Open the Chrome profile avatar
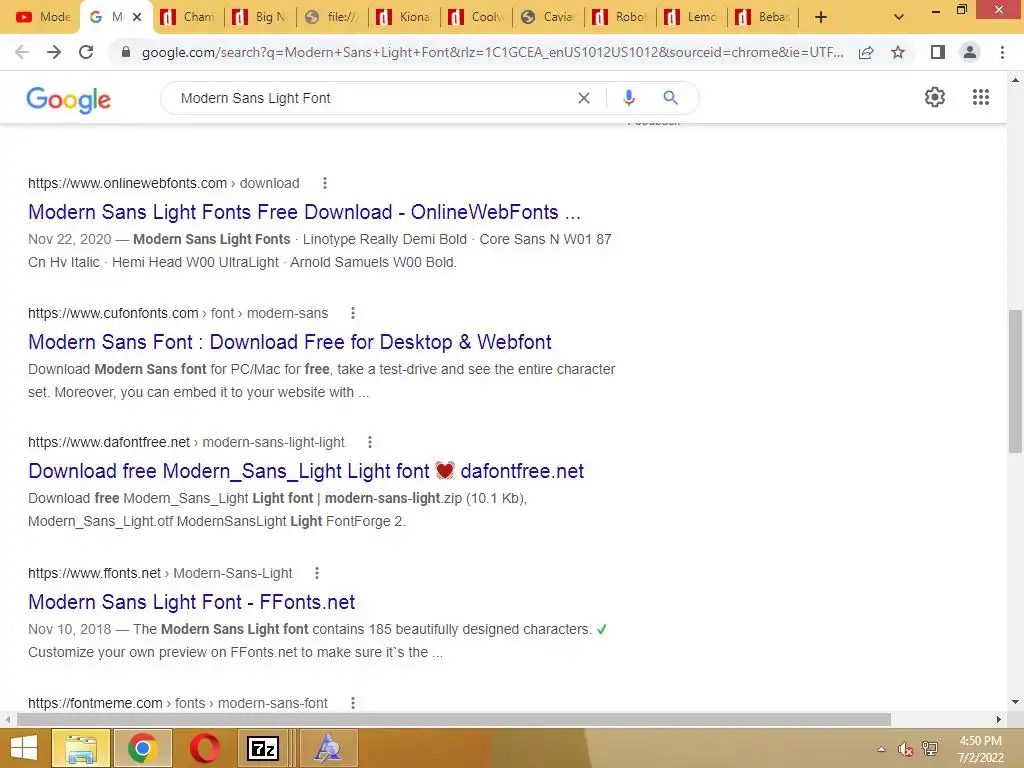This screenshot has width=1024, height=768. click(x=970, y=52)
